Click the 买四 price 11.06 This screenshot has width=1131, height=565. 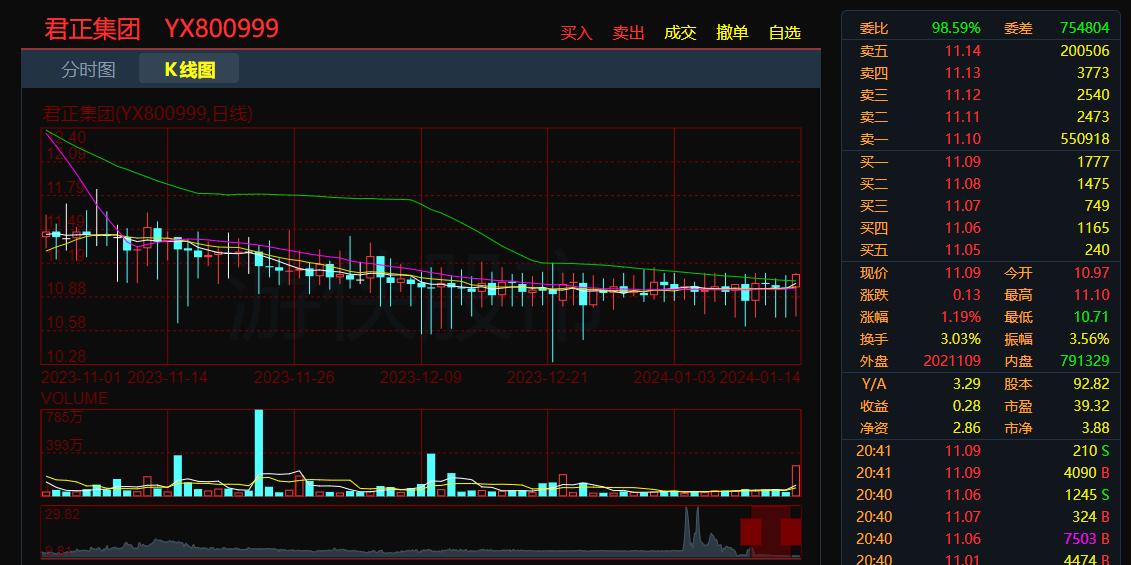pyautogui.click(x=963, y=228)
